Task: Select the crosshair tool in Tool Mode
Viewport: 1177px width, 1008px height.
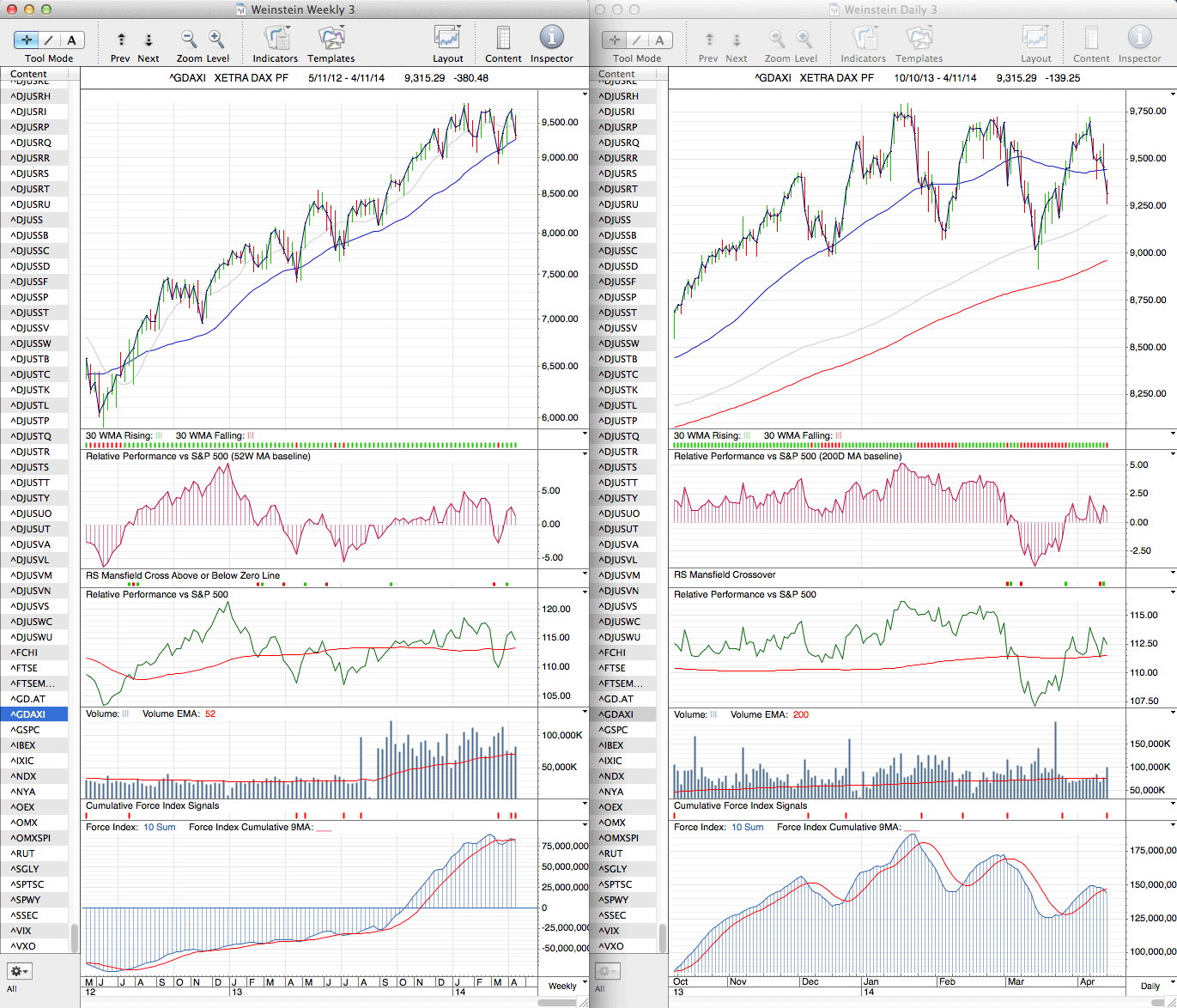Action: 27,39
